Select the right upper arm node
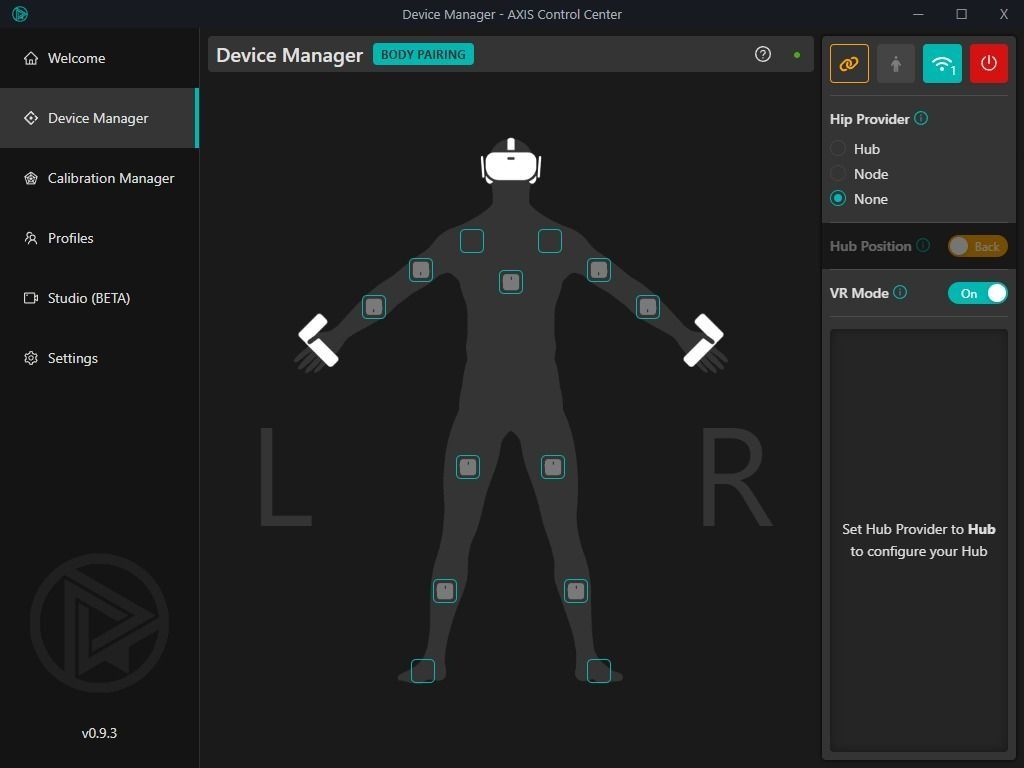Image resolution: width=1024 pixels, height=768 pixels. click(599, 270)
